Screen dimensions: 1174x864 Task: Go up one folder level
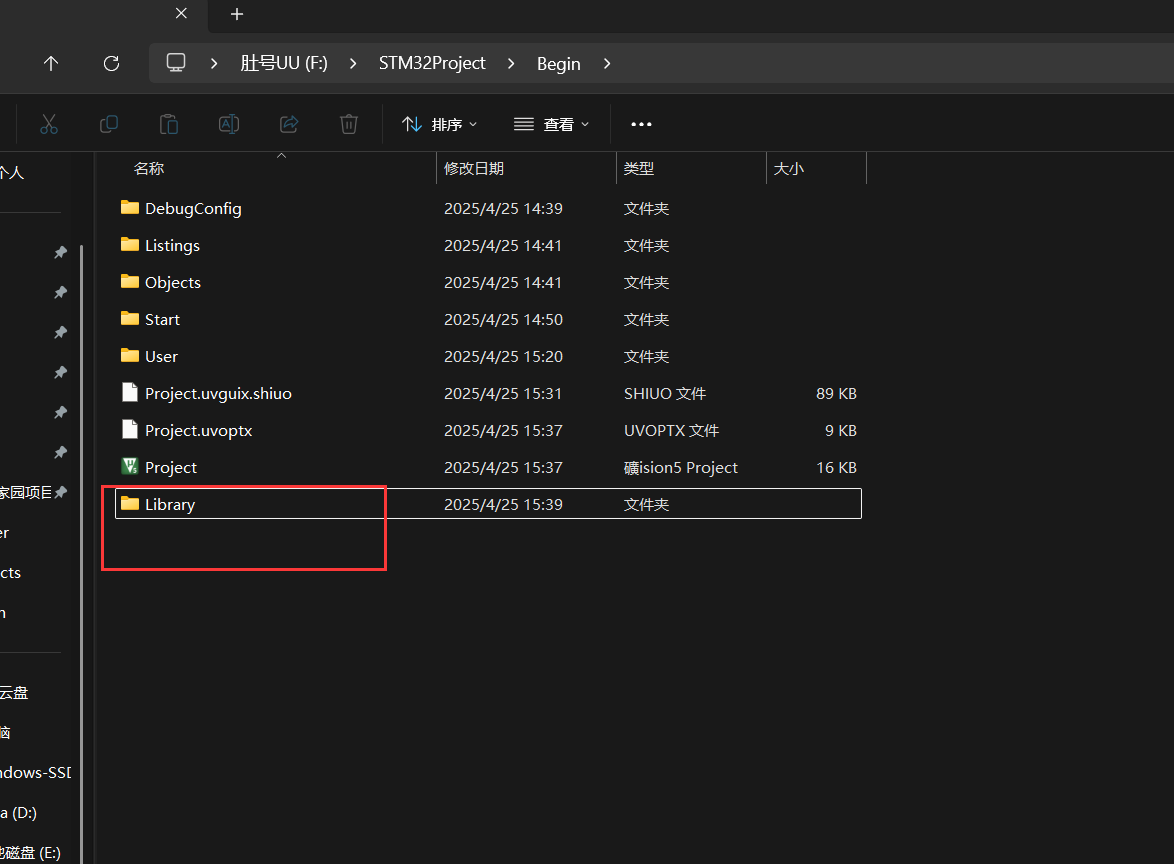51,64
